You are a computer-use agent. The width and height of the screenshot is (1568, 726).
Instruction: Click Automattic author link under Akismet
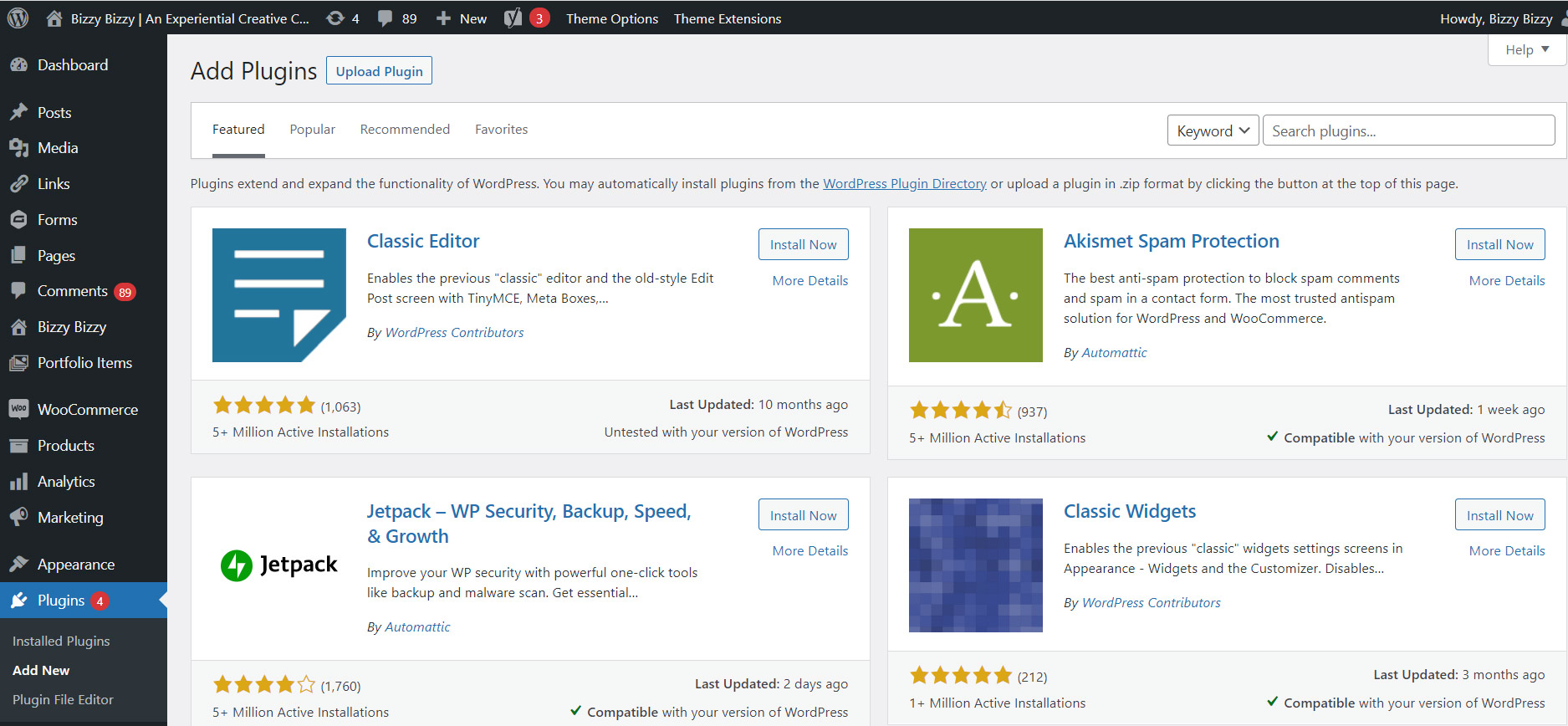click(x=1114, y=353)
